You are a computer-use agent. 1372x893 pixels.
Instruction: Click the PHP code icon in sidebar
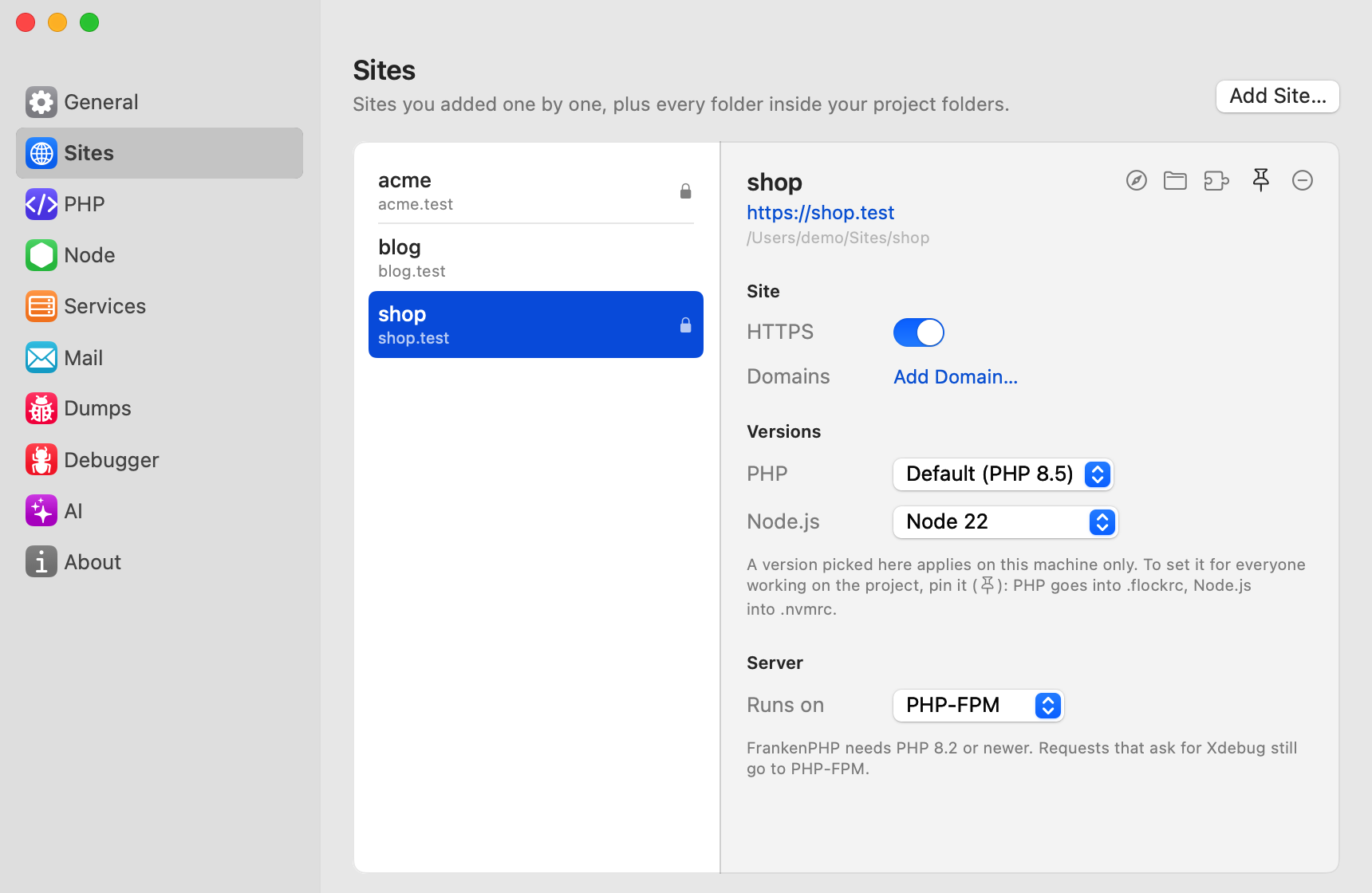[41, 204]
